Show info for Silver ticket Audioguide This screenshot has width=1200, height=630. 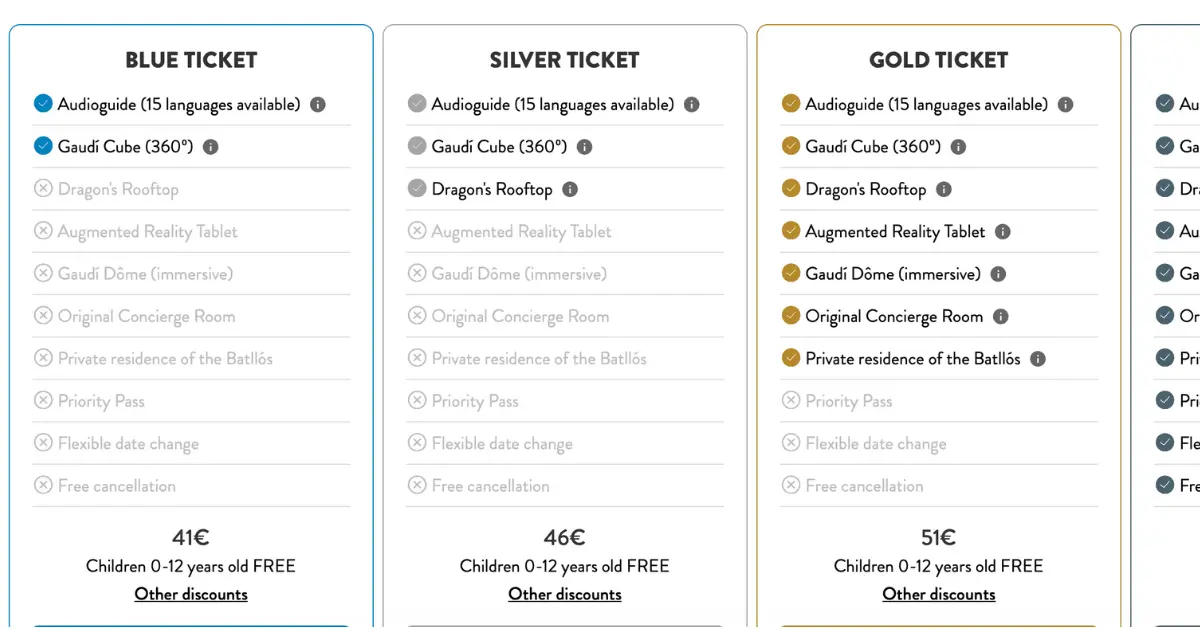(692, 104)
